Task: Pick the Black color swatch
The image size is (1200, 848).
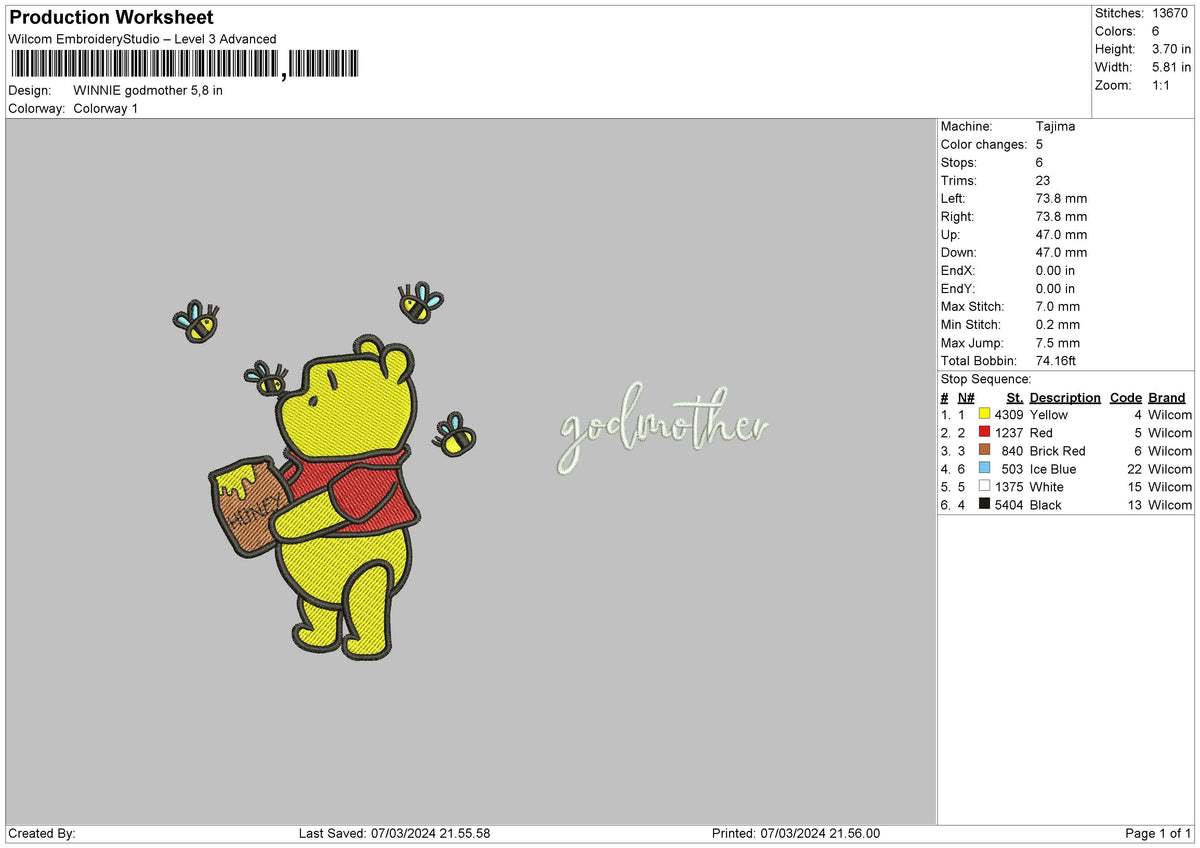Action: (x=984, y=504)
